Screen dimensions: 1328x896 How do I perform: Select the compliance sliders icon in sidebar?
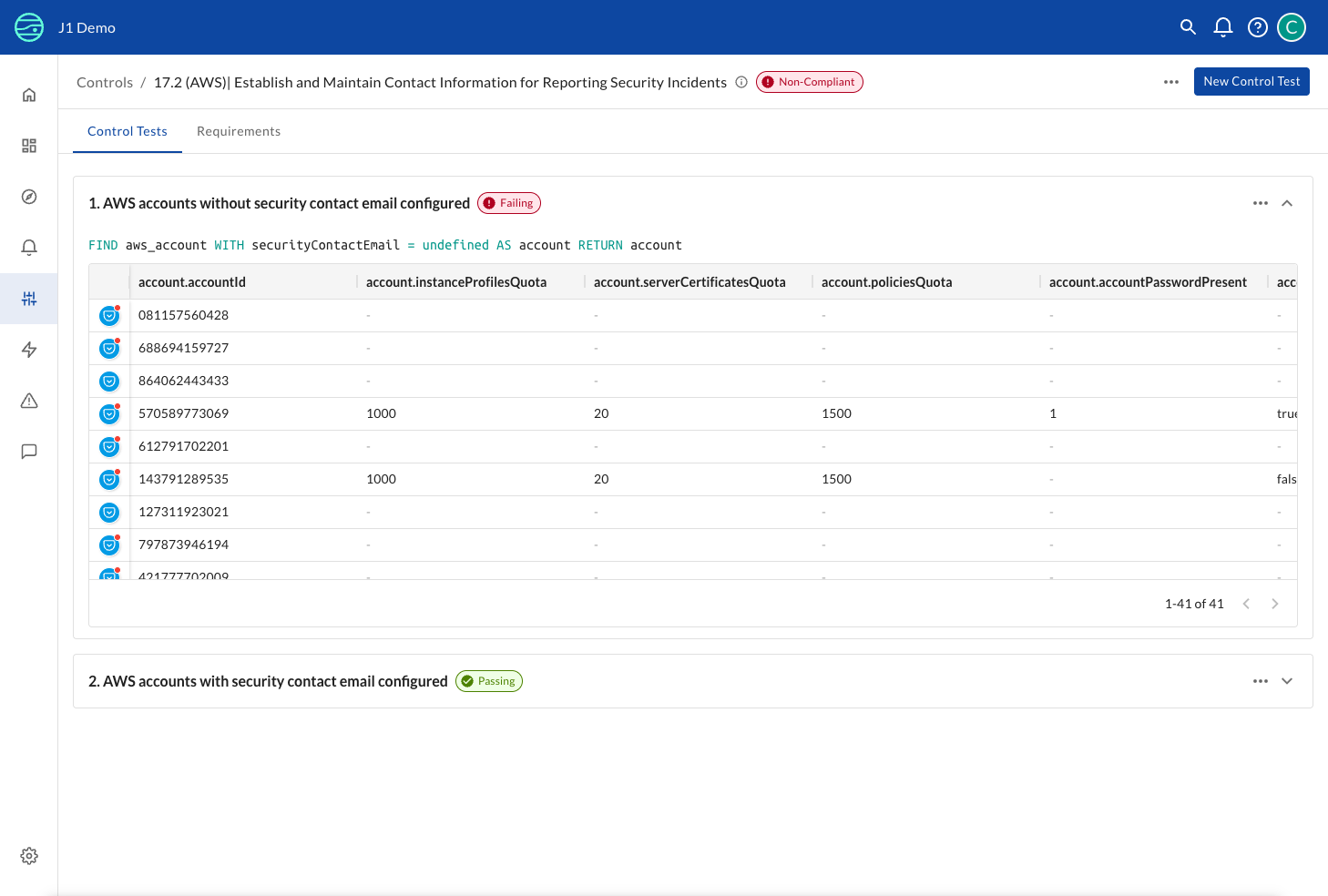[29, 299]
